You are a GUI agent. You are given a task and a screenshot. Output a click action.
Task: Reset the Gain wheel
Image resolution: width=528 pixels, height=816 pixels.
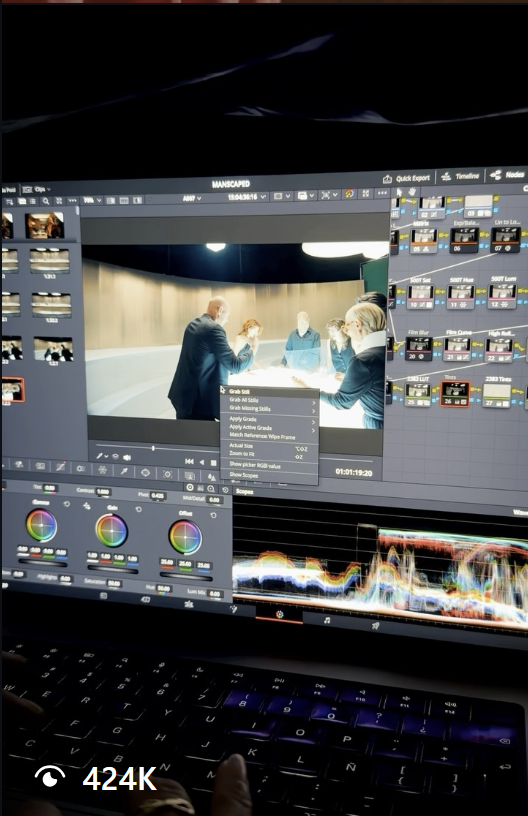[x=138, y=509]
